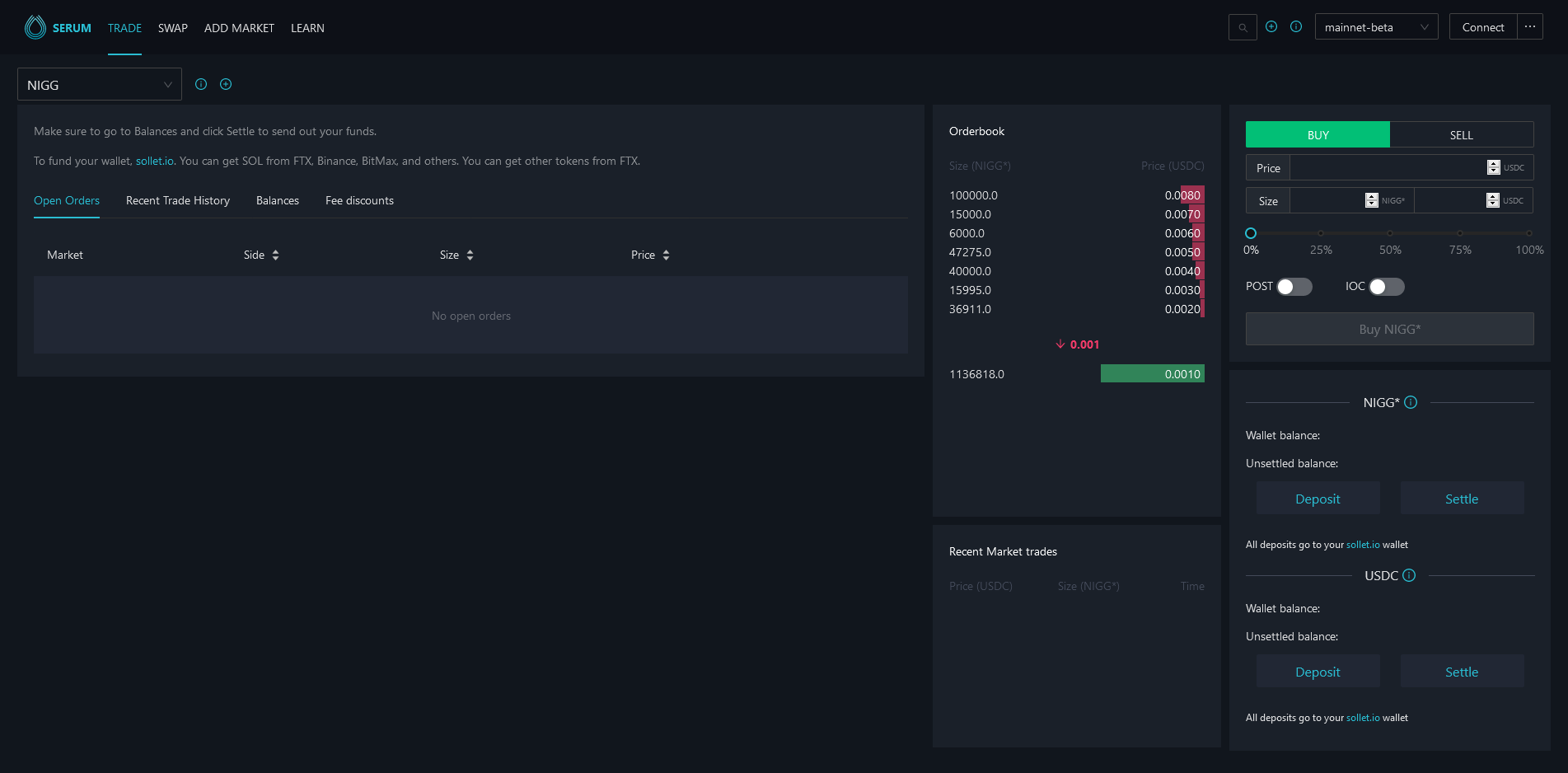Set the order size slider to 50%
1568x773 pixels.
[x=1390, y=233]
